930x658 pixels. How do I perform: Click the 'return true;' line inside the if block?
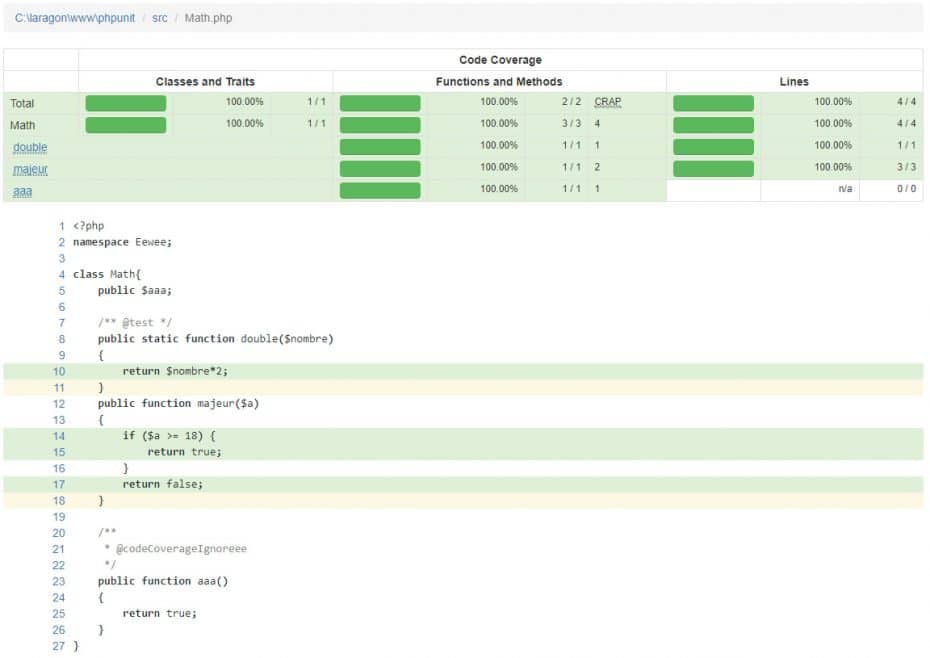[x=184, y=452]
